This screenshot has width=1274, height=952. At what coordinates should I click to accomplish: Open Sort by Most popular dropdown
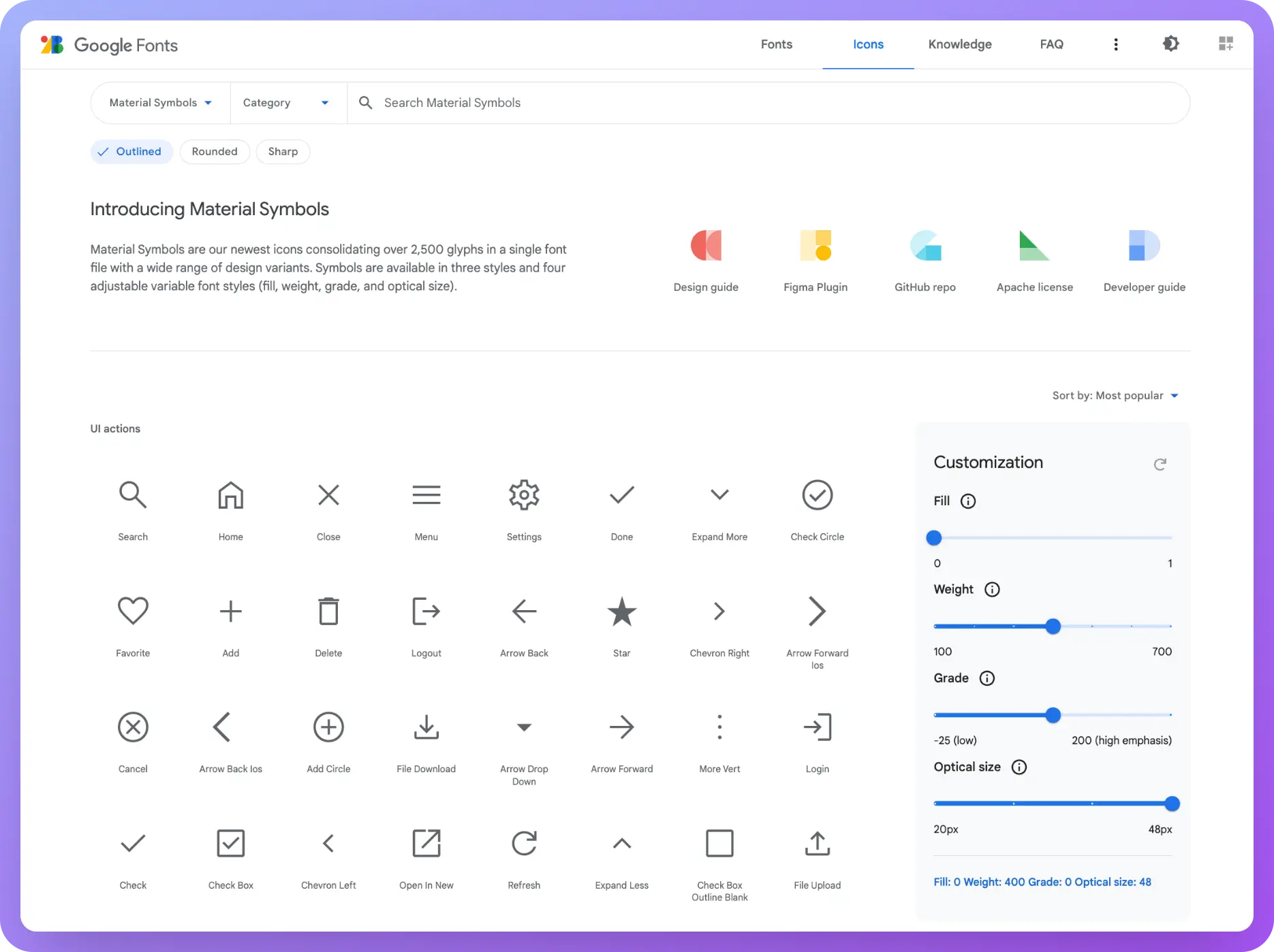pyautogui.click(x=1115, y=396)
